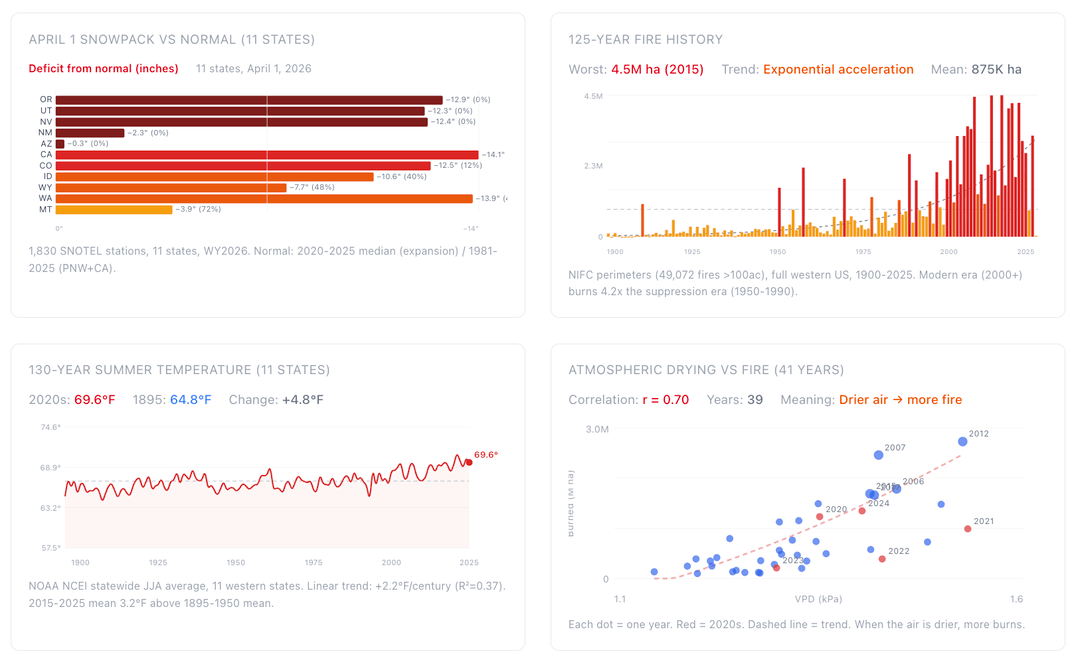Click the WY bar showing −7.7"
This screenshot has height=666, width=1080.
(x=171, y=188)
